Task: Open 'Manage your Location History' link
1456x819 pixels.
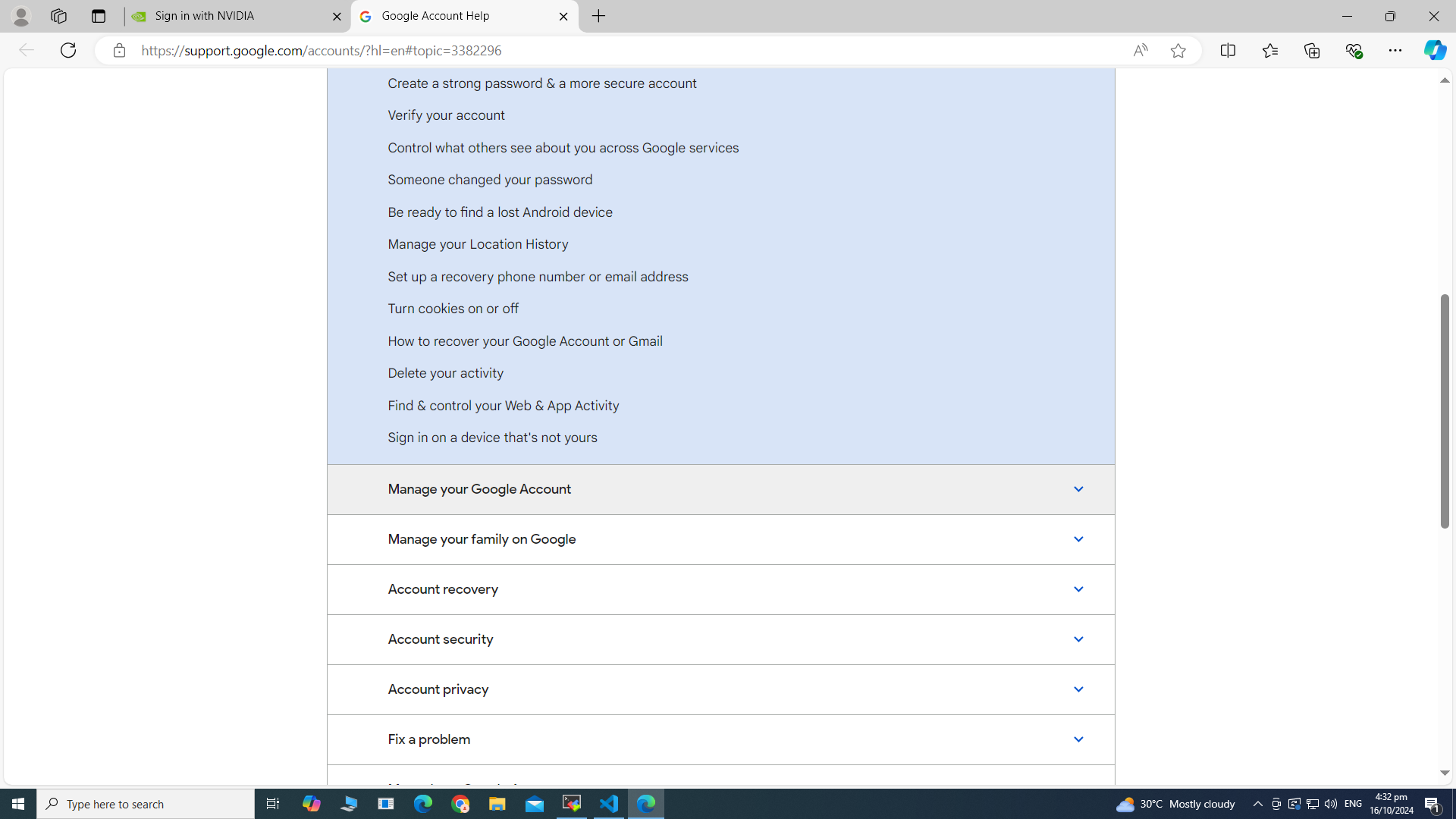Action: [x=478, y=244]
